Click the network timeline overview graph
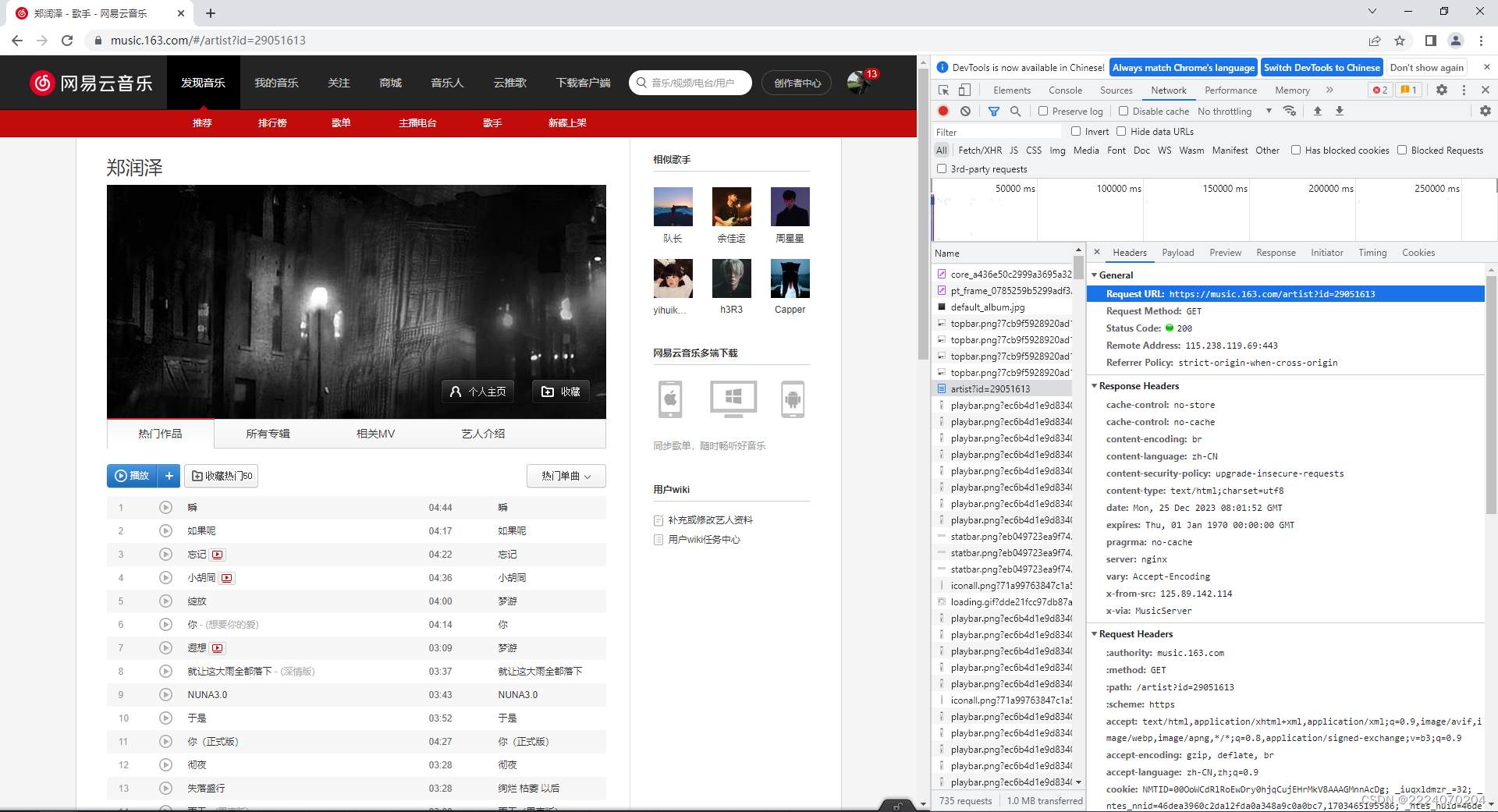The height and width of the screenshot is (812, 1498). (x=1214, y=209)
